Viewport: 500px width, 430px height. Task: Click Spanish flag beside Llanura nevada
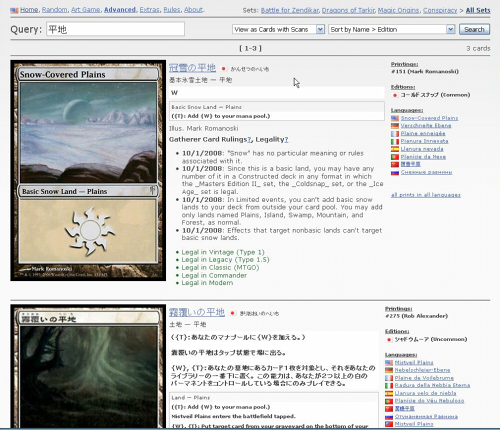pyautogui.click(x=395, y=149)
